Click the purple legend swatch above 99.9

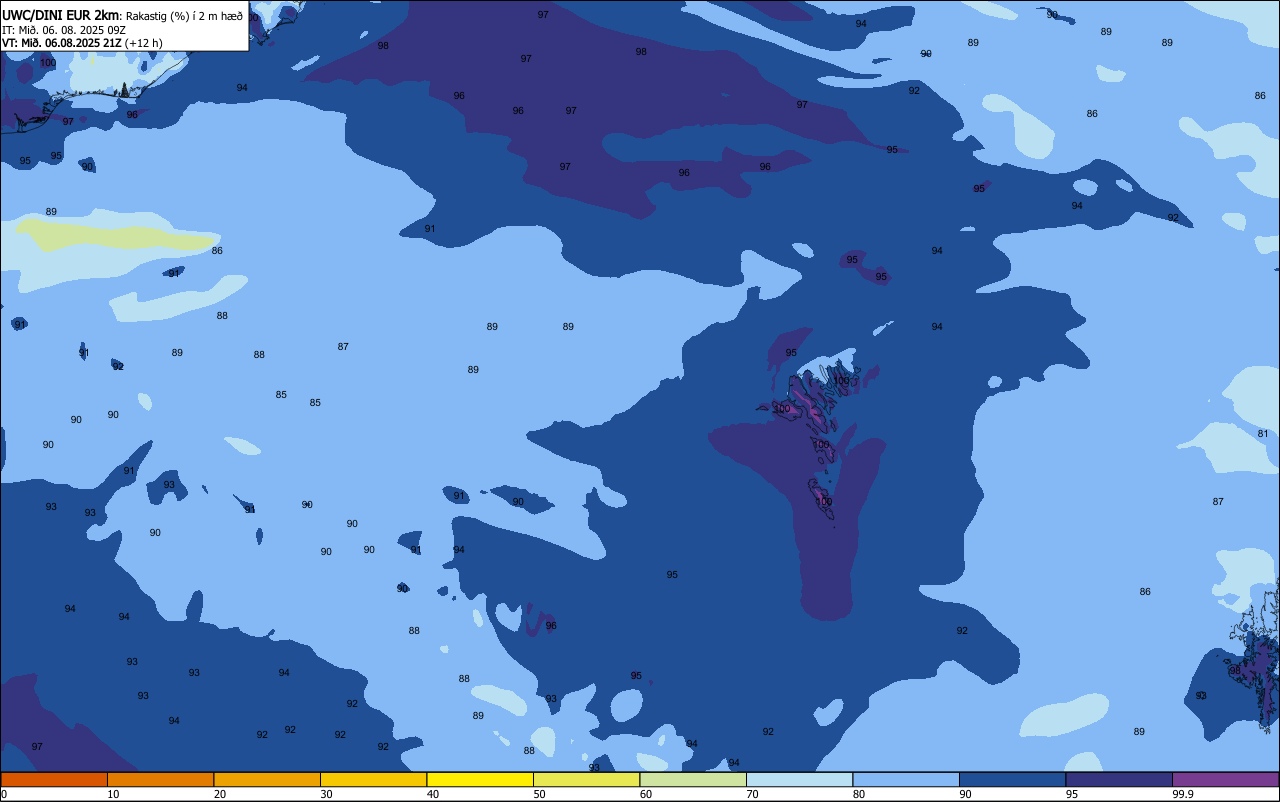click(x=1225, y=779)
